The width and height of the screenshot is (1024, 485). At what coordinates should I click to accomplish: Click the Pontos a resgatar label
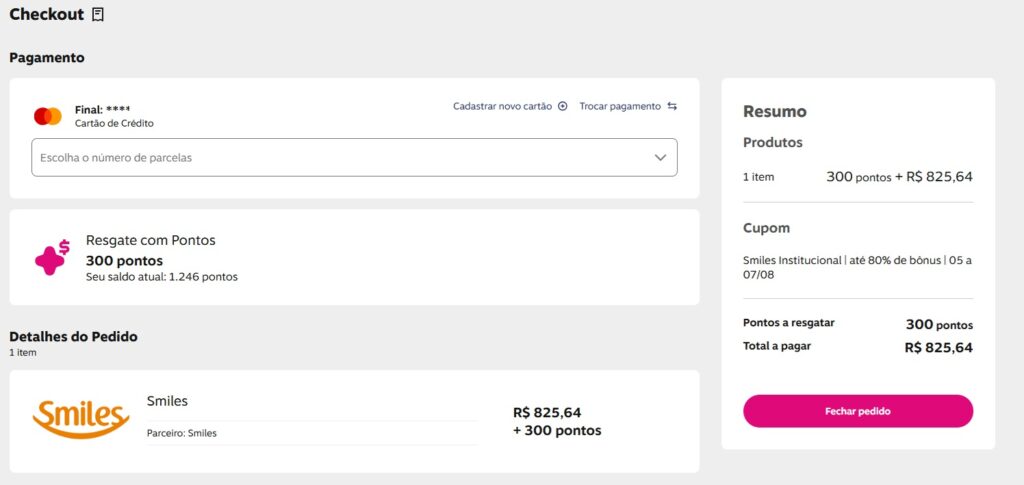(788, 323)
